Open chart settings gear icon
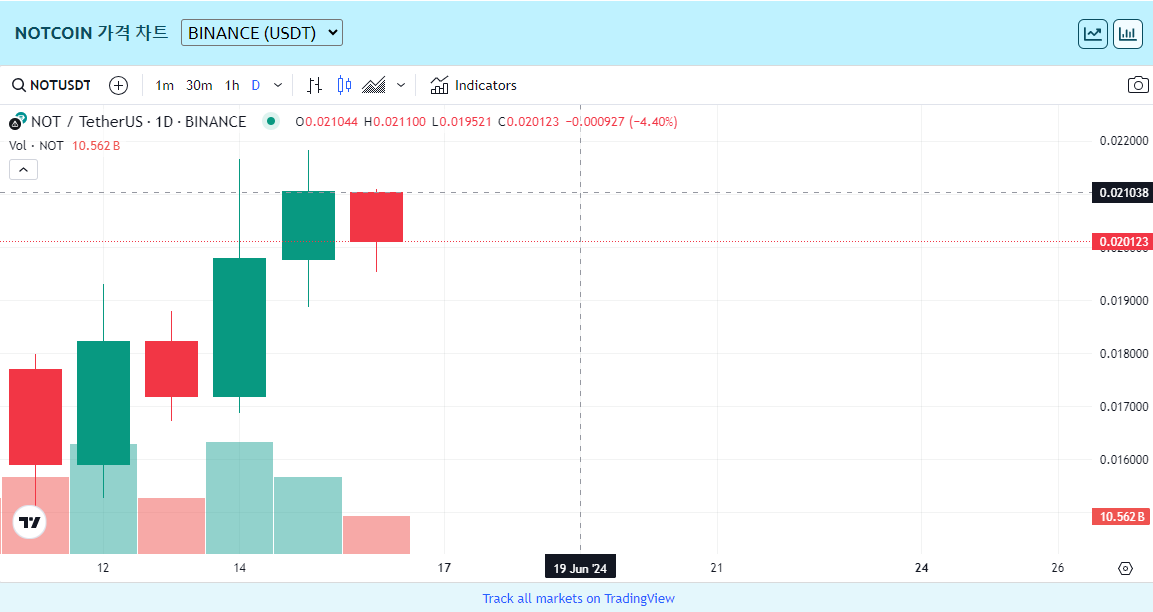Screen dimensions: 1153x612 point(1125,568)
